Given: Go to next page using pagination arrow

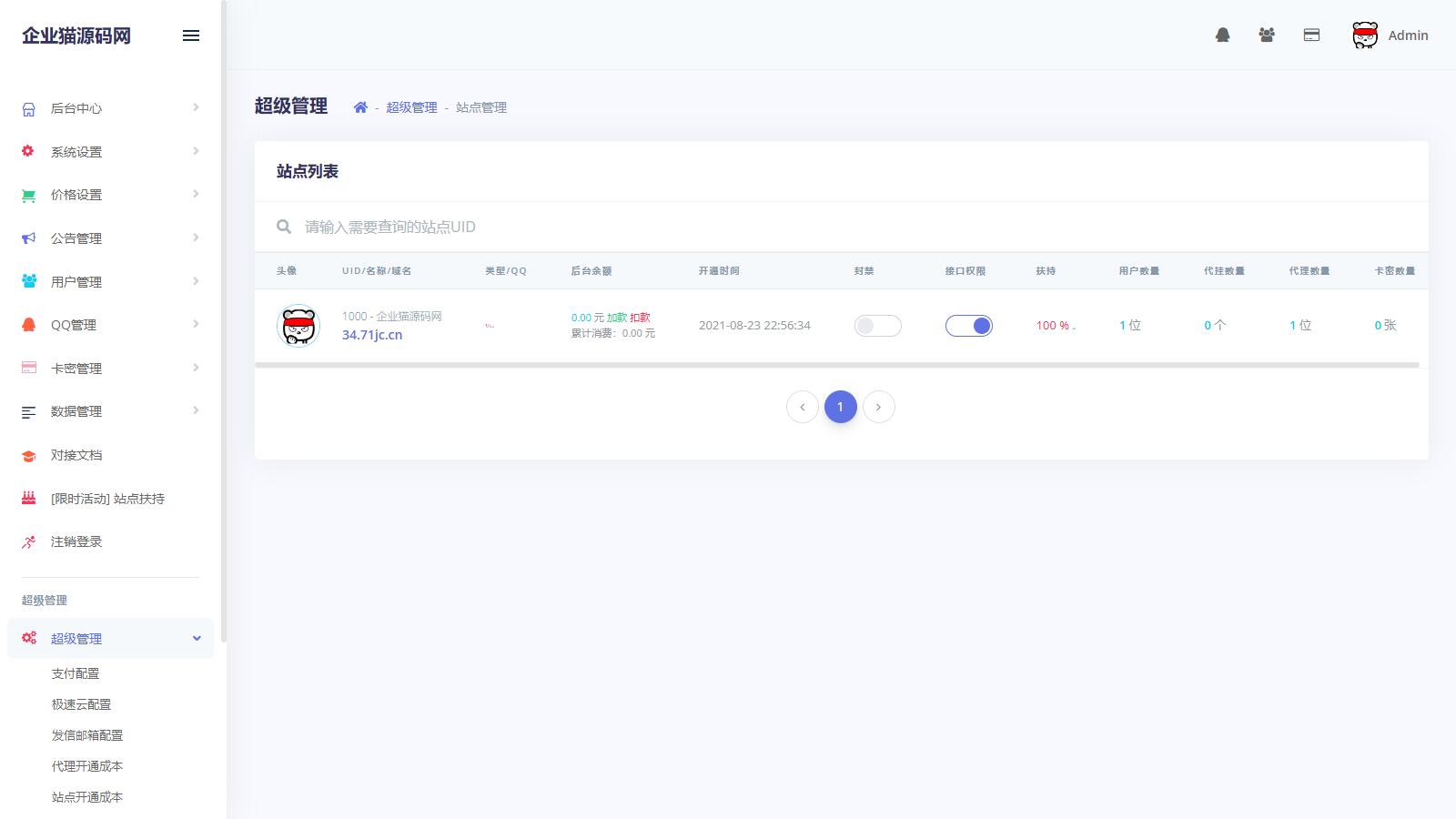Looking at the screenshot, I should pyautogui.click(x=878, y=407).
